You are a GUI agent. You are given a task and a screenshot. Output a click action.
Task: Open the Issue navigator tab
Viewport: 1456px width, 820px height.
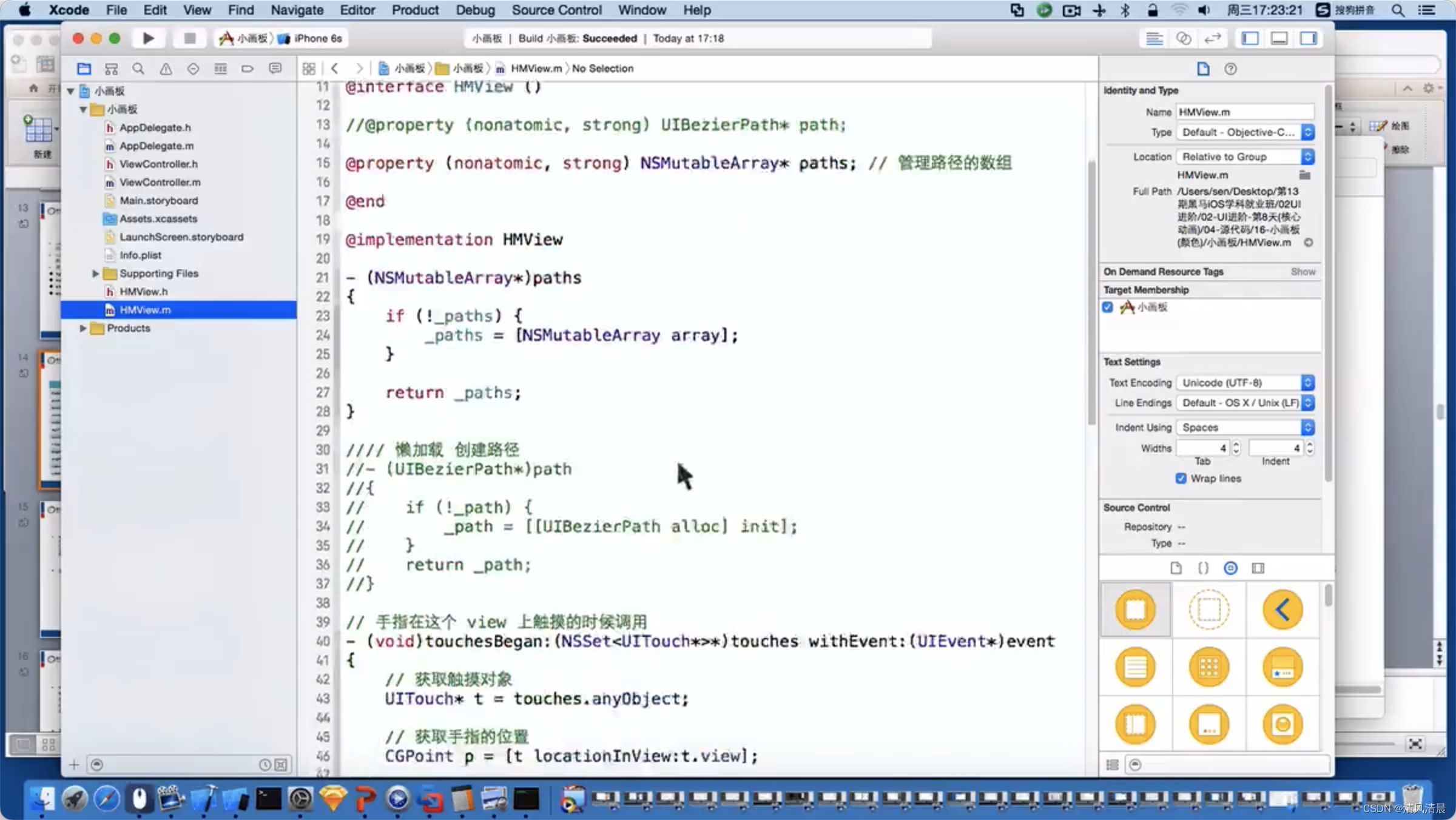tap(166, 69)
